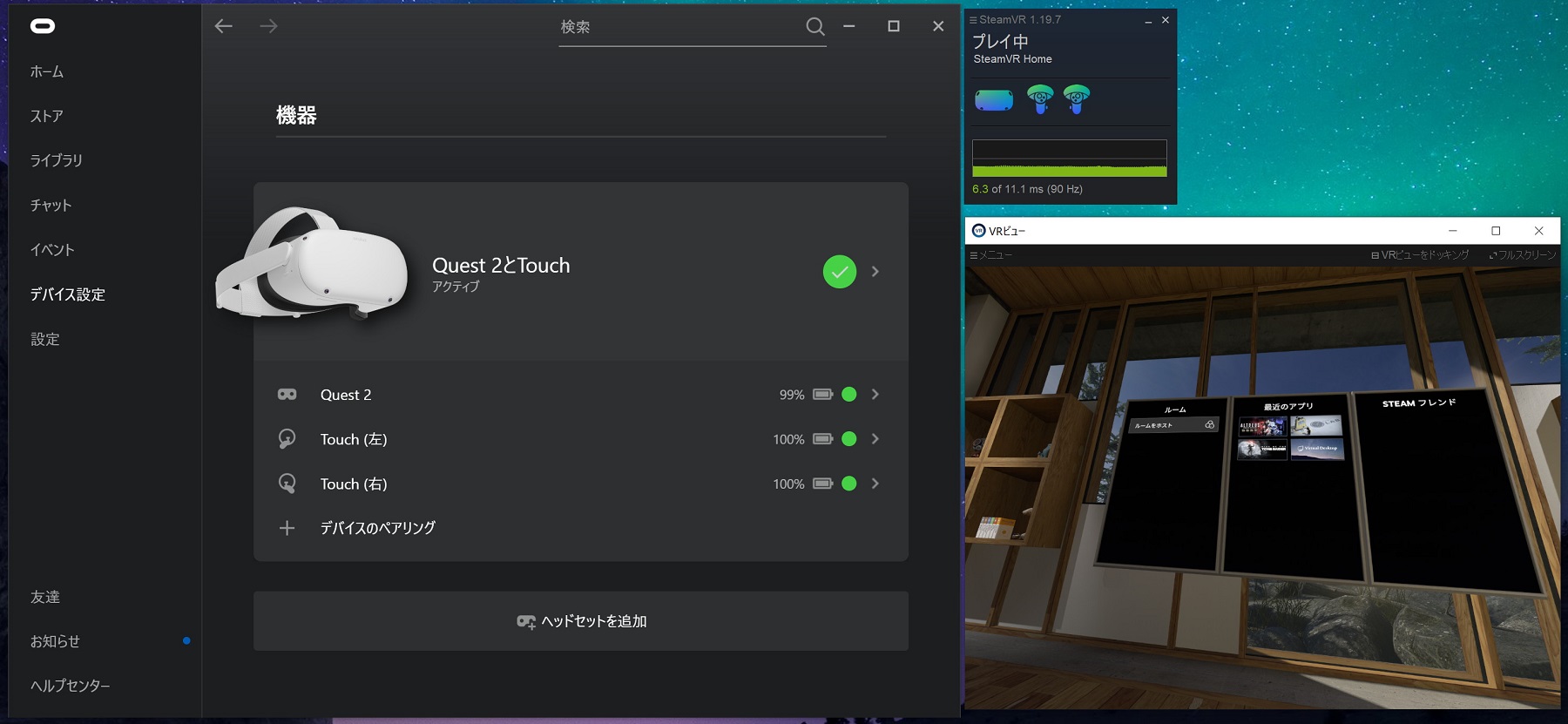Image resolution: width=1568 pixels, height=724 pixels.
Task: Click the SteamVR frame timing graph
Action: (x=1070, y=159)
